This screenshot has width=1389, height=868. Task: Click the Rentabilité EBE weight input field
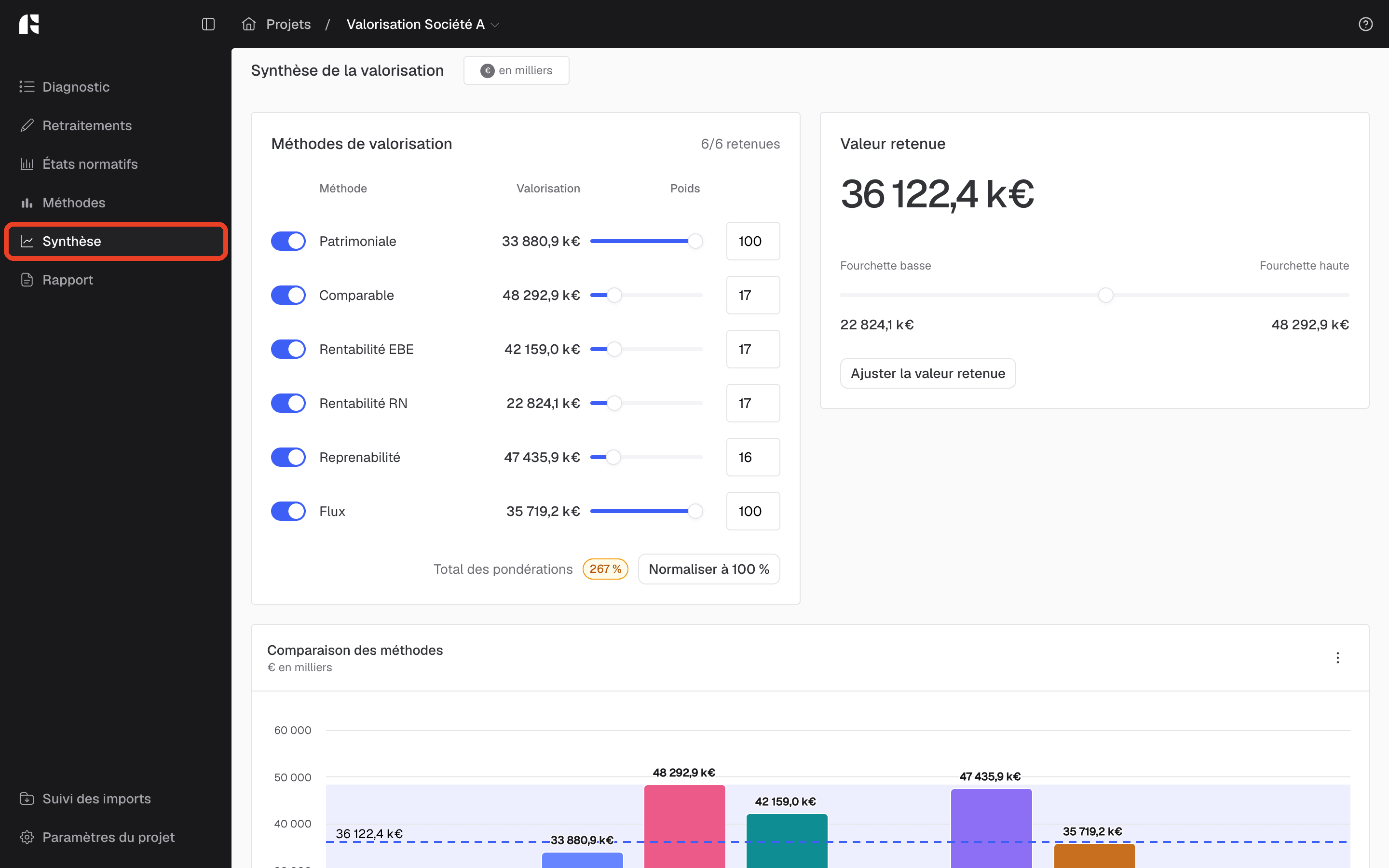pos(753,349)
